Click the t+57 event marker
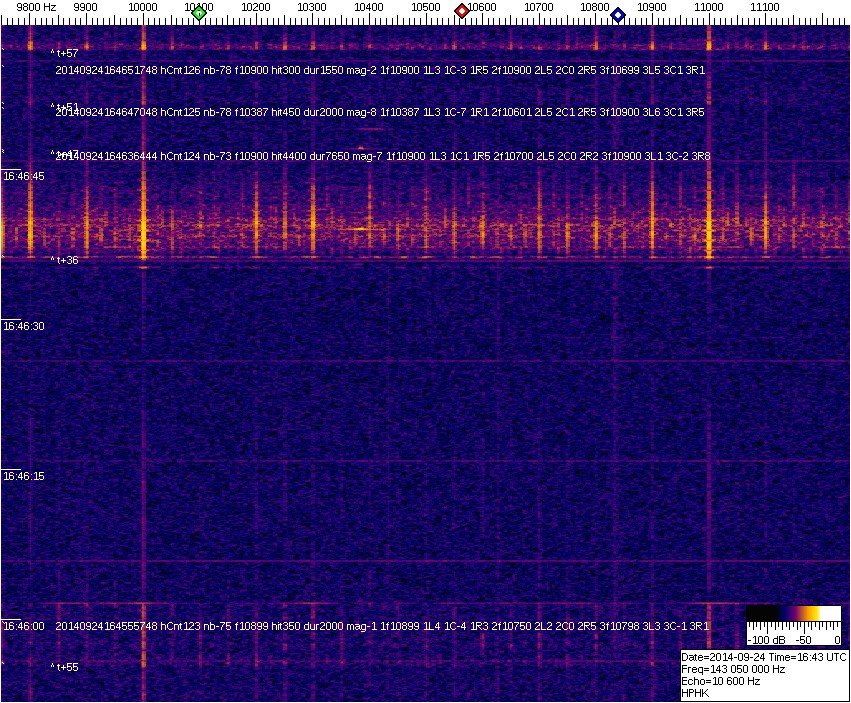851x703 pixels. click(66, 53)
